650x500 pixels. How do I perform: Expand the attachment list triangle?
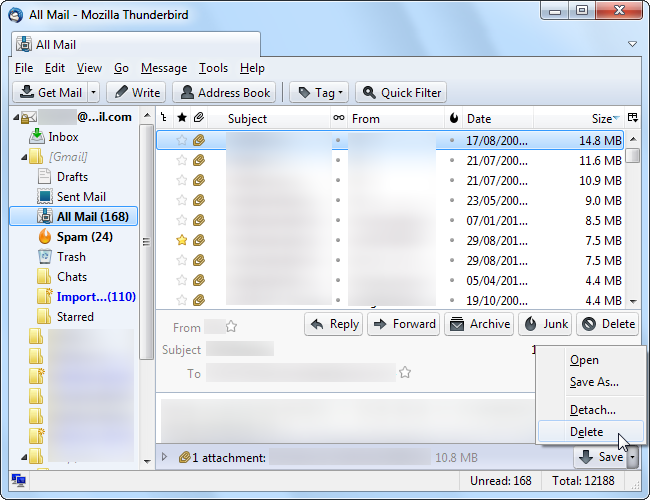coord(164,457)
